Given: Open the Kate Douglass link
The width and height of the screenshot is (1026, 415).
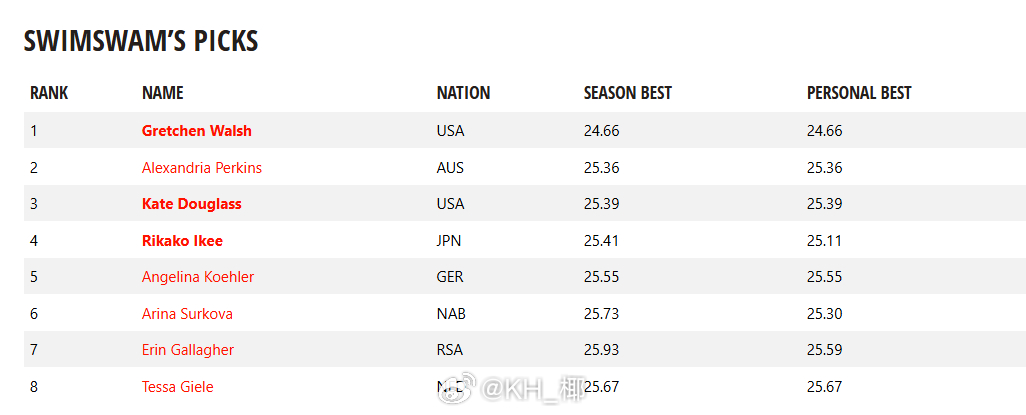Looking at the screenshot, I should pyautogui.click(x=192, y=204).
